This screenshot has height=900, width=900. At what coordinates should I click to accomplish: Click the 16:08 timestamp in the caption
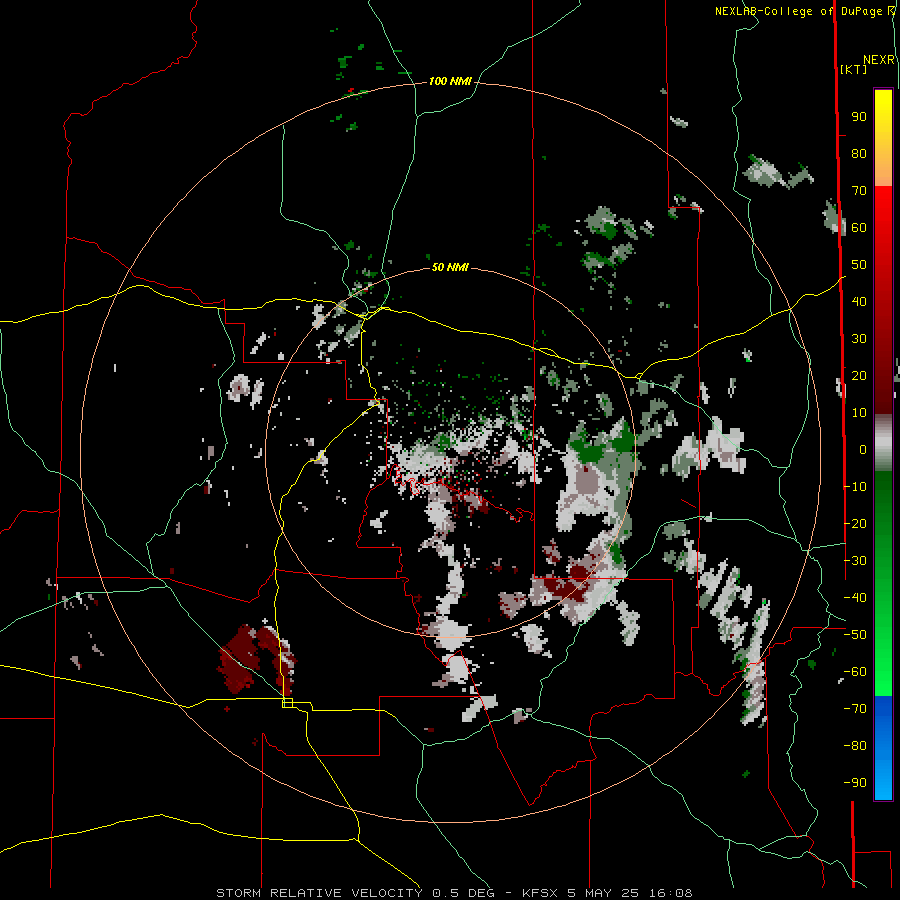(x=671, y=893)
